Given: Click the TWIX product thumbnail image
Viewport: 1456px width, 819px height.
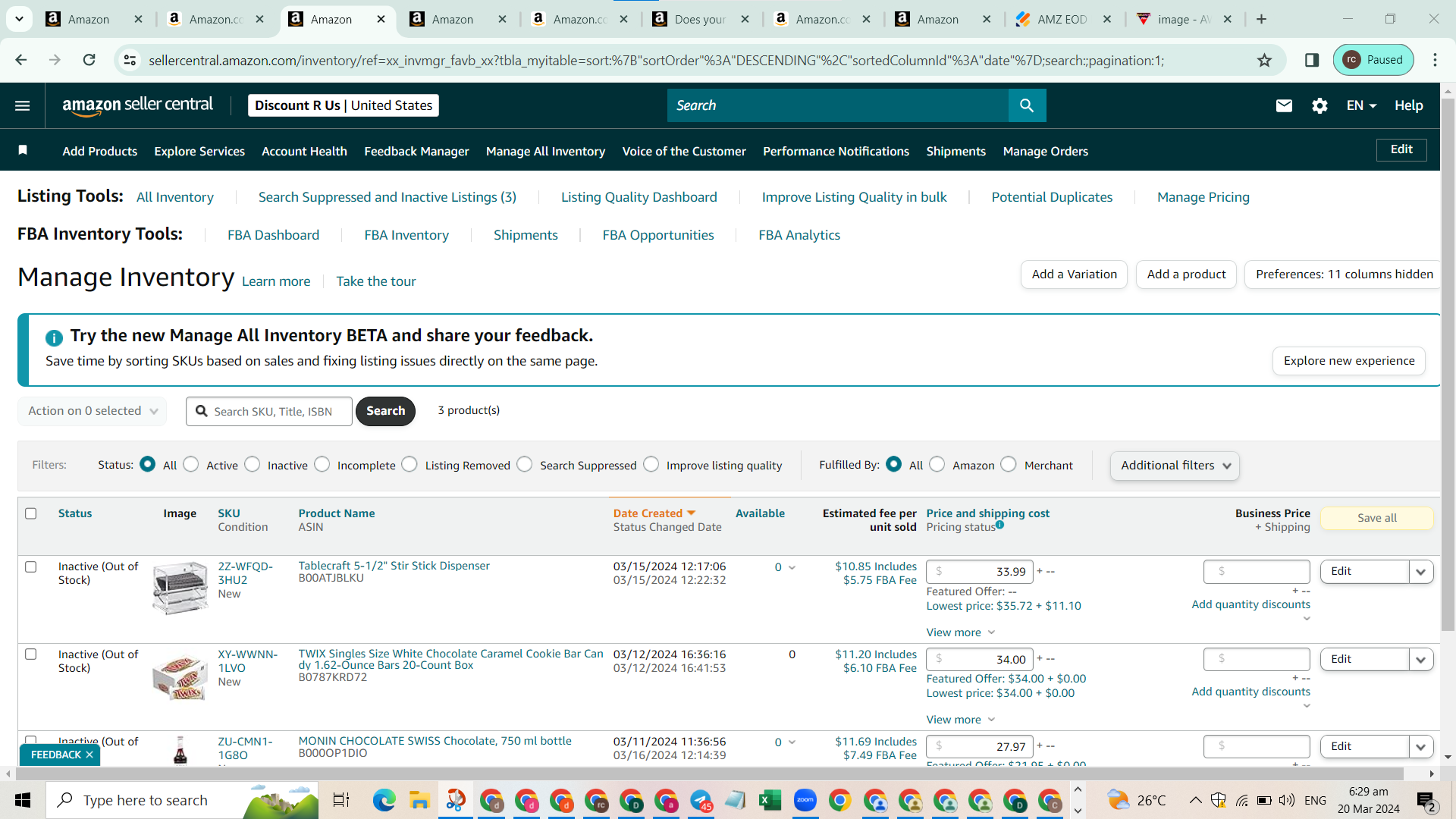Looking at the screenshot, I should click(180, 676).
